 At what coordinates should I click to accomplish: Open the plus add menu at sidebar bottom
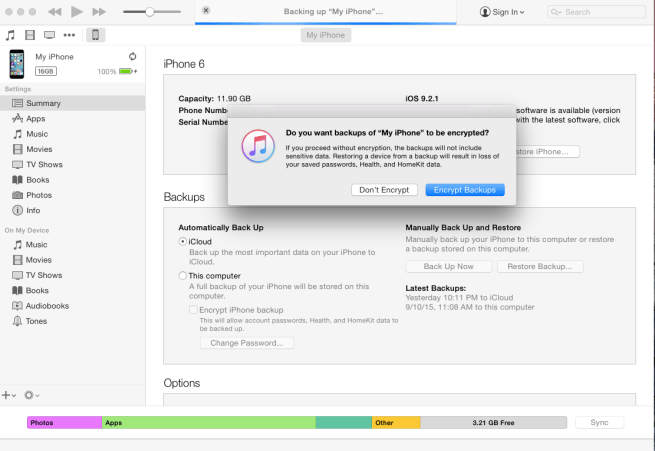9,395
